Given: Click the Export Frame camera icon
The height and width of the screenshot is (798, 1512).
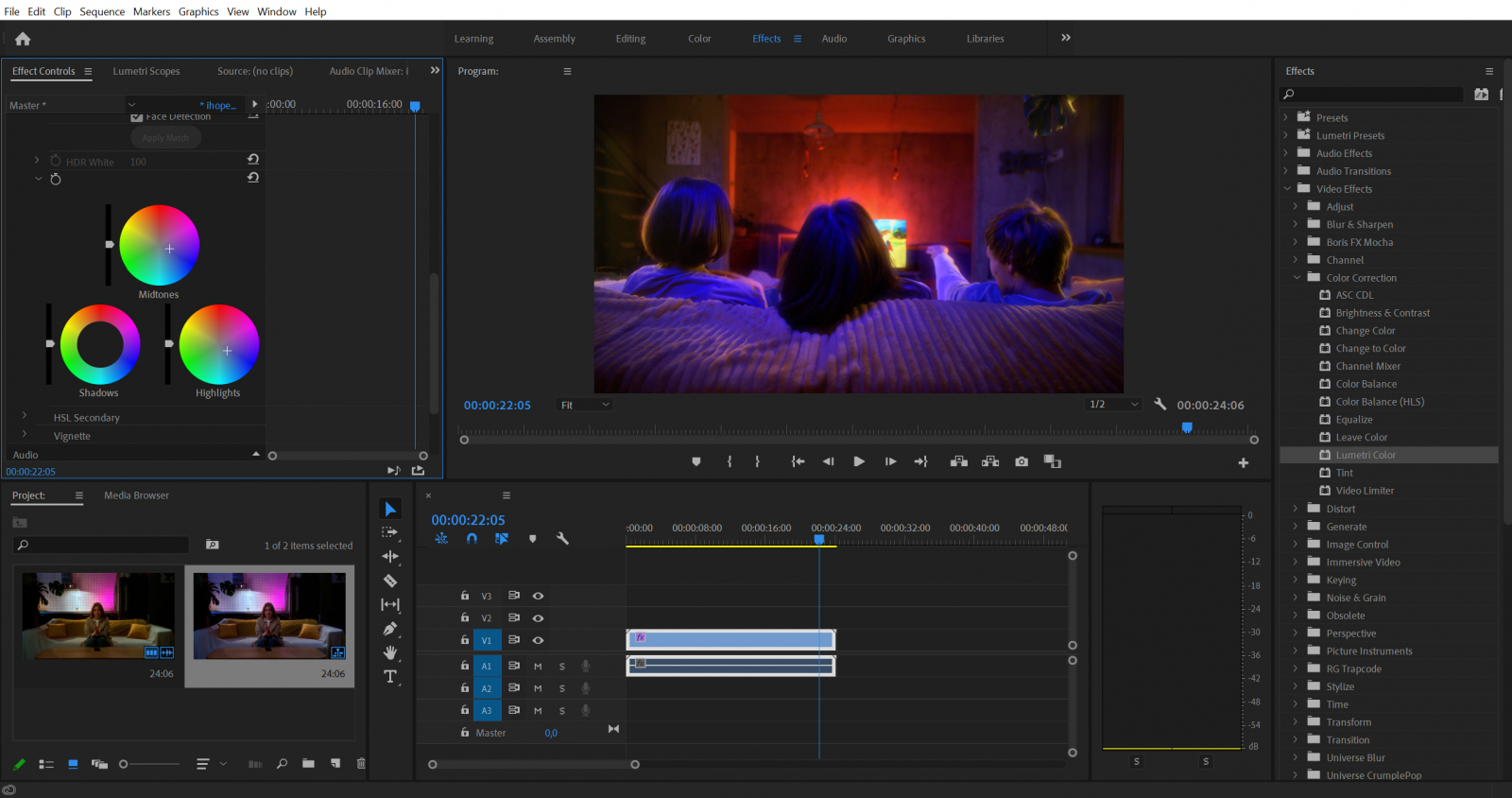Looking at the screenshot, I should coord(1022,461).
